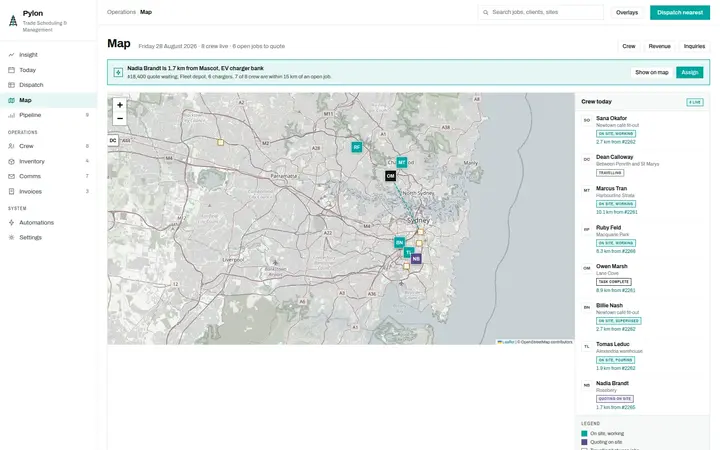Open Tomas Leduc's crew entry
The height and width of the screenshot is (450, 720).
pyautogui.click(x=642, y=356)
